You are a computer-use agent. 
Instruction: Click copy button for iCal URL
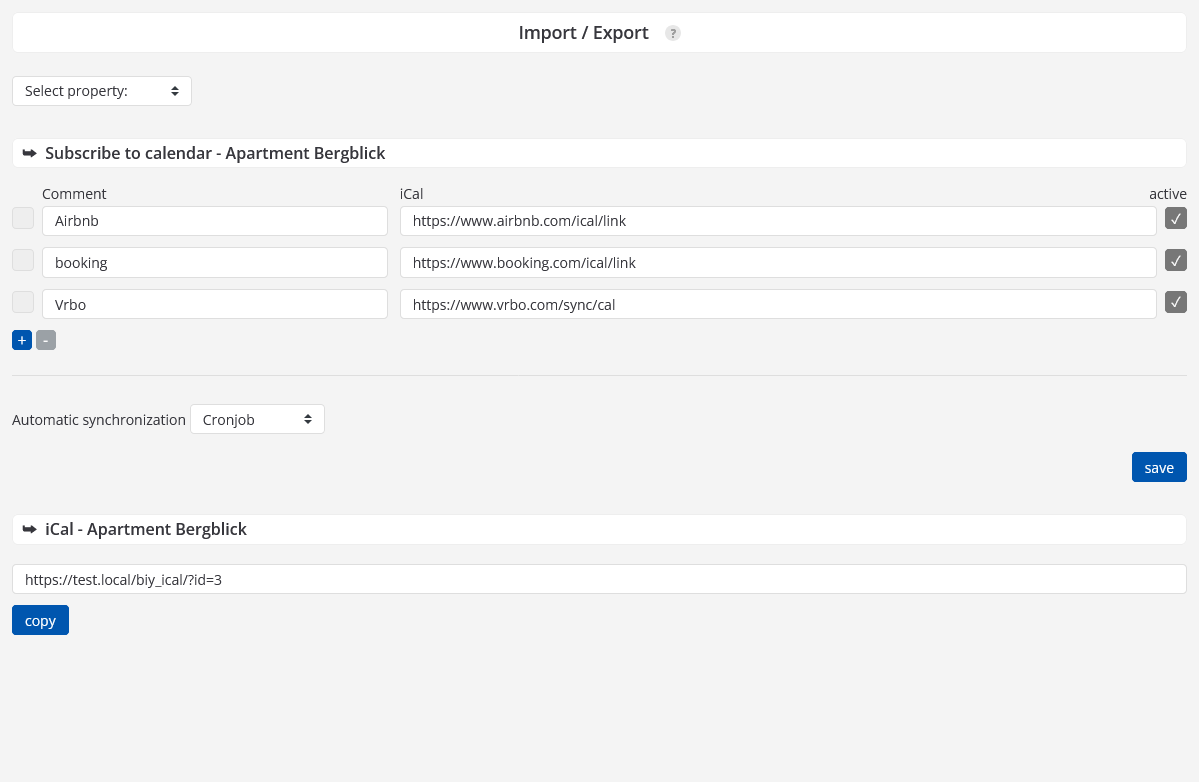(x=40, y=620)
